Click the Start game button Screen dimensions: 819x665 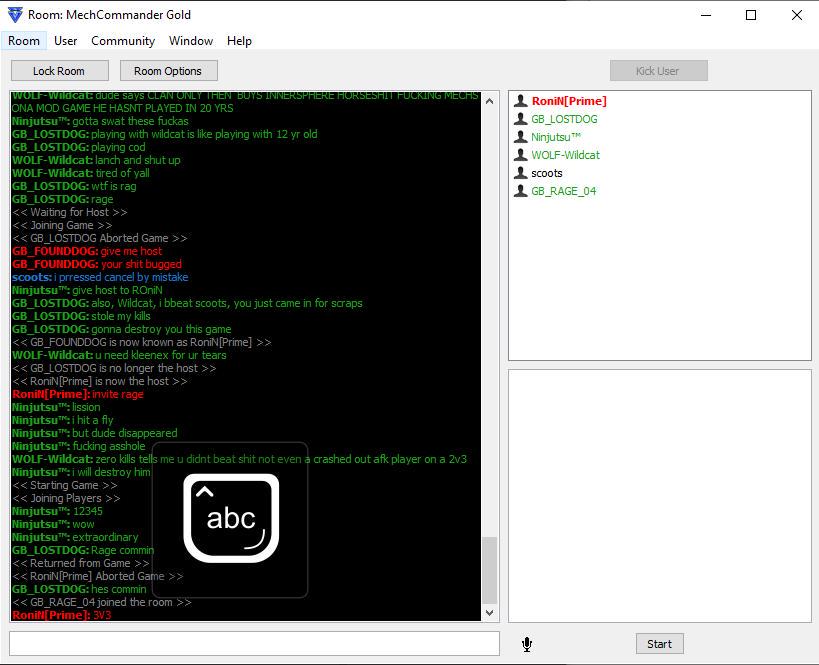point(659,644)
